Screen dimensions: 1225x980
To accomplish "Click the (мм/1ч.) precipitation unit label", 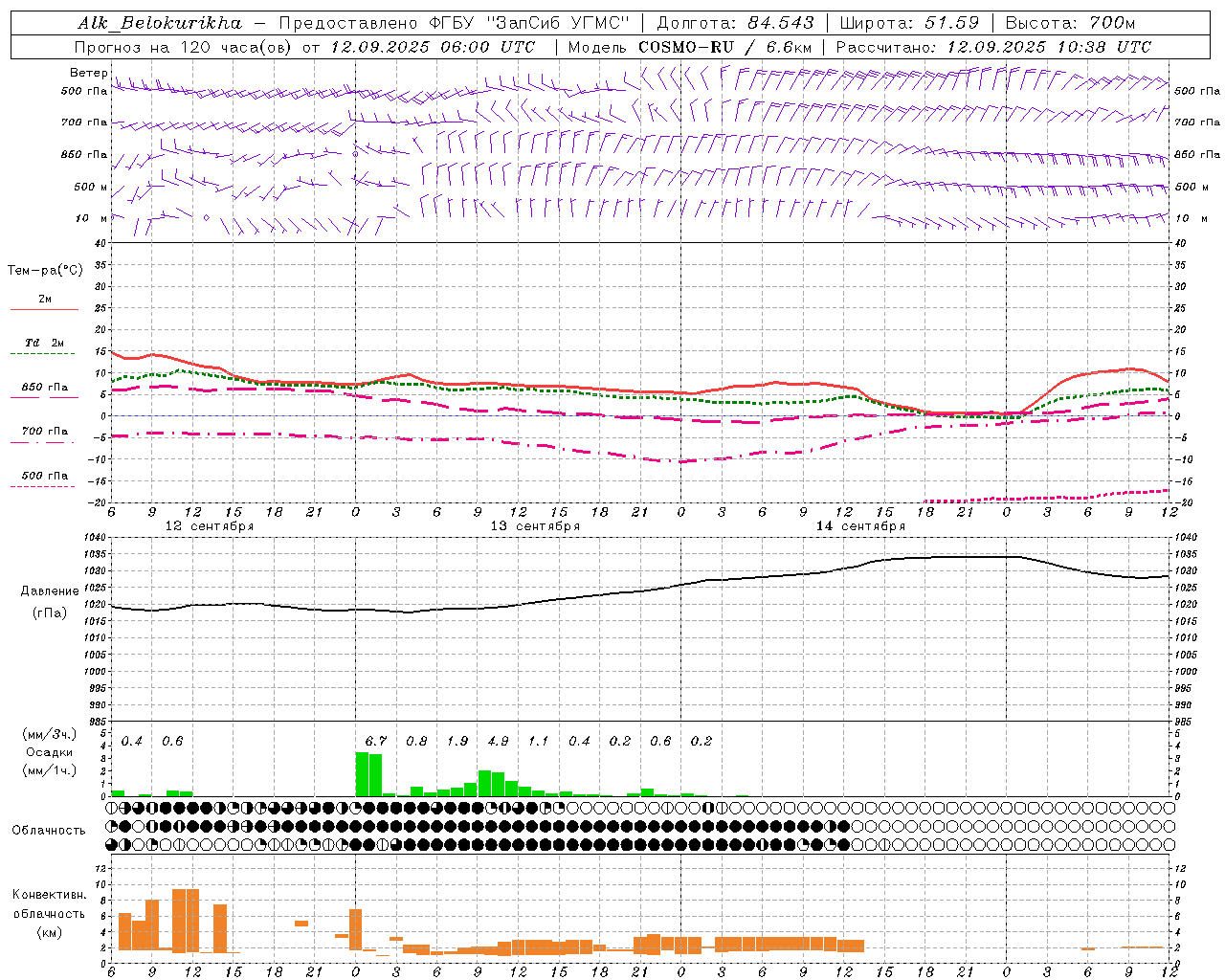I will pos(50,770).
